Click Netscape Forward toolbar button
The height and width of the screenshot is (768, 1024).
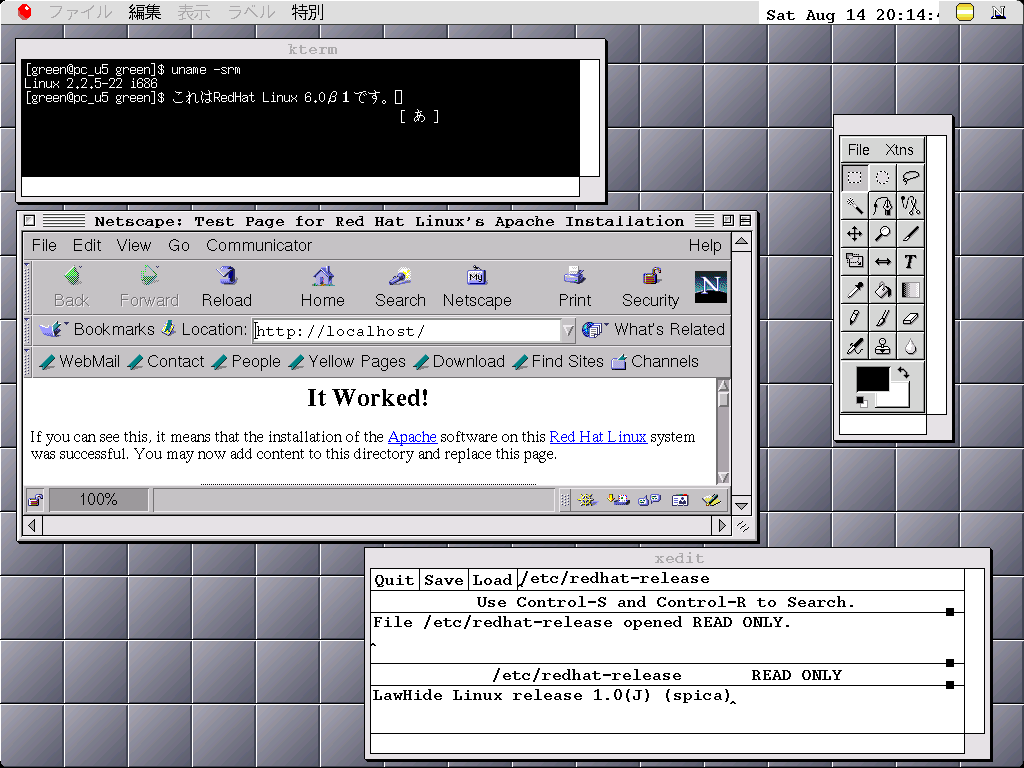point(149,287)
